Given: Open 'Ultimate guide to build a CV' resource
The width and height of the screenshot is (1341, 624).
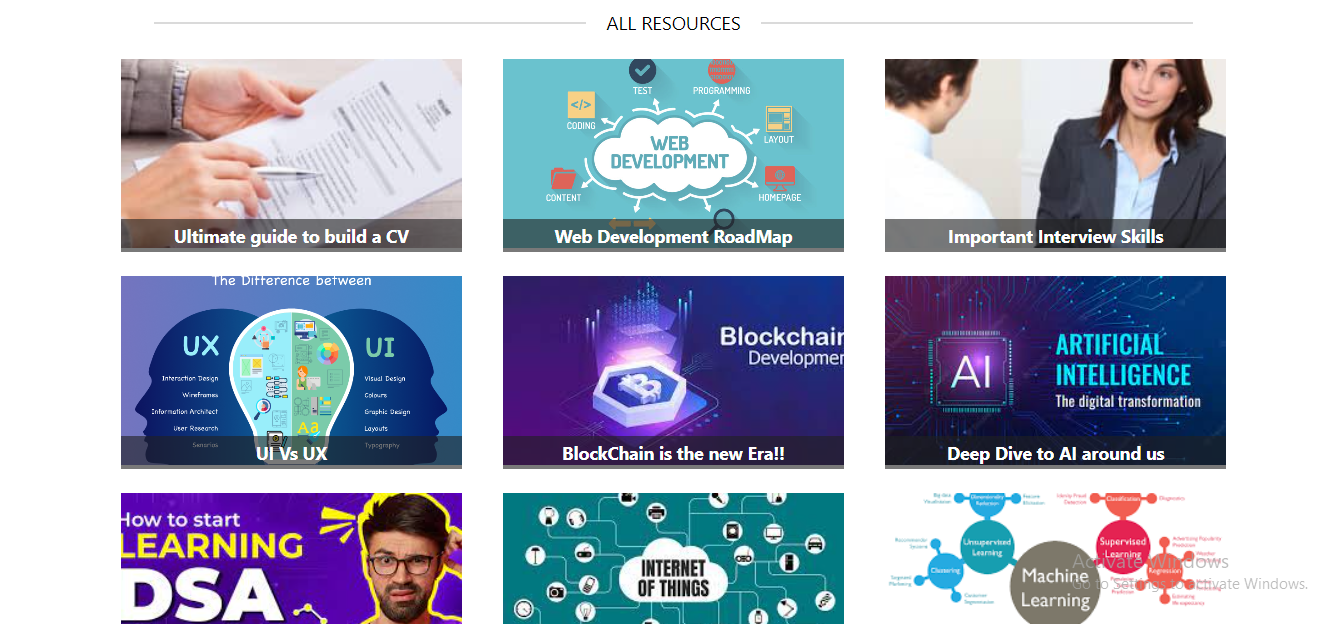Looking at the screenshot, I should [291, 237].
